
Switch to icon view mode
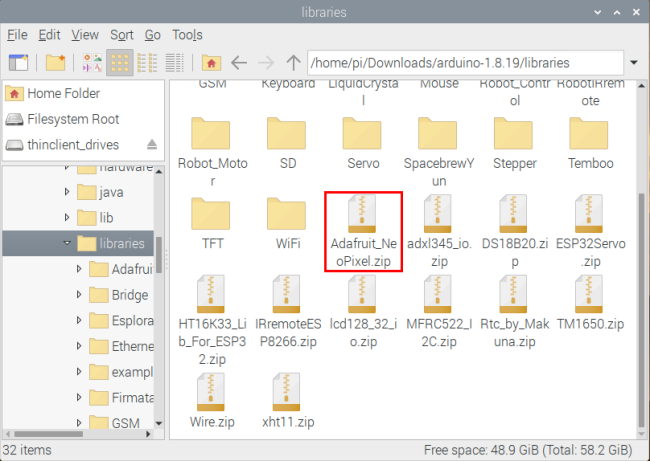(x=120, y=63)
